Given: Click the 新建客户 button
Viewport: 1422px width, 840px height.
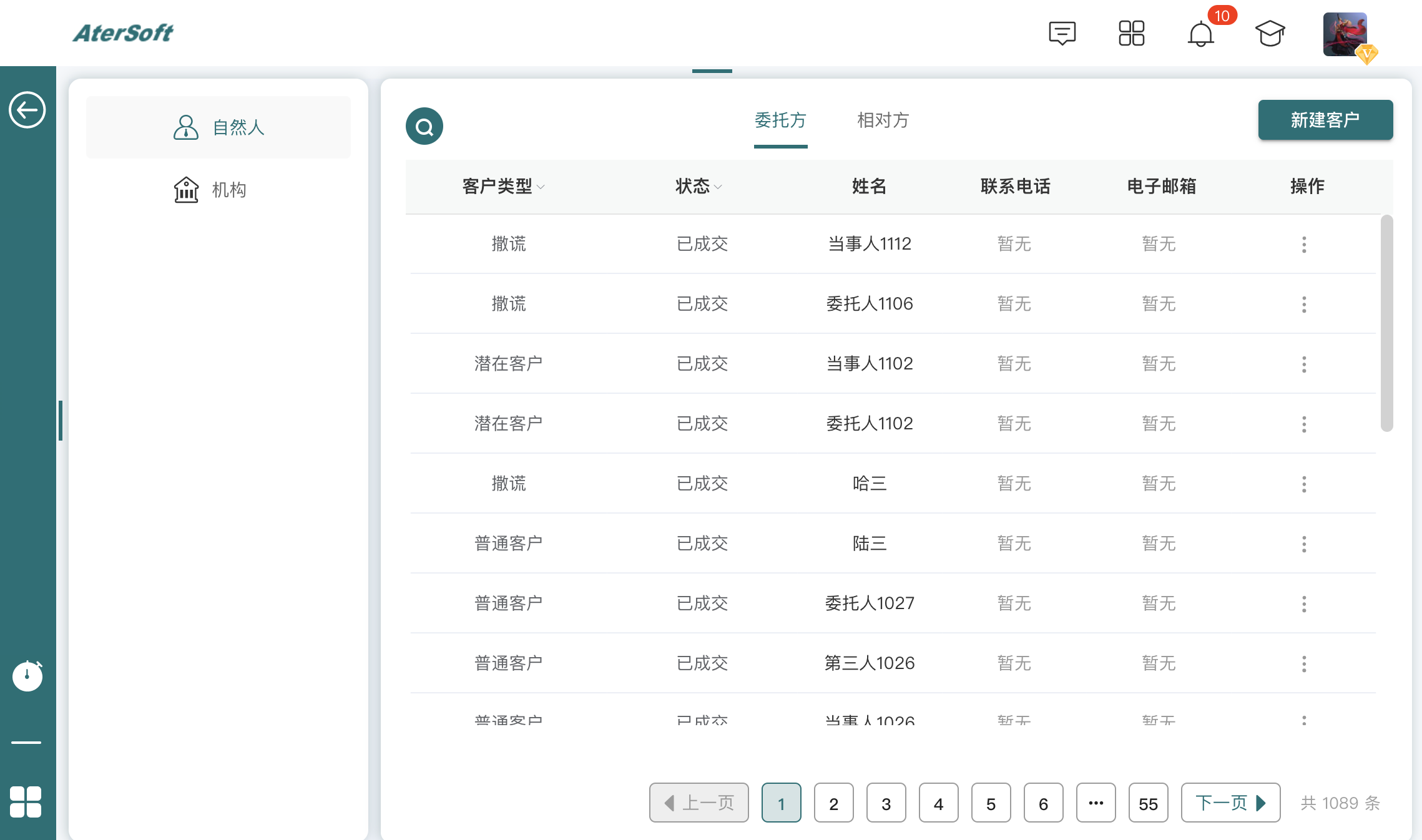Looking at the screenshot, I should tap(1325, 120).
